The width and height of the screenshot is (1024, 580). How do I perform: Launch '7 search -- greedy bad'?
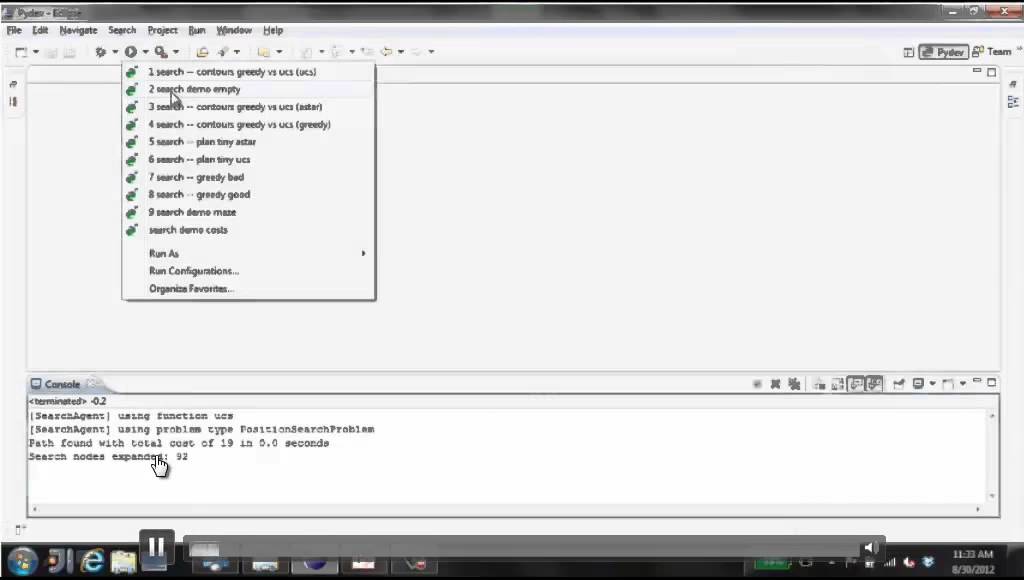click(x=249, y=177)
